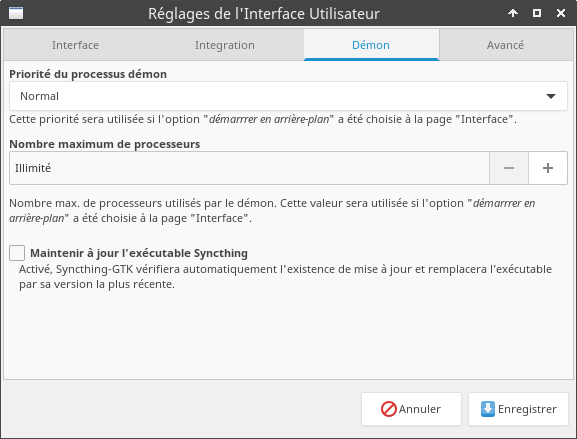Increase maximum processors with plus button
Screen dimensions: 577x439
pyautogui.click(x=548, y=168)
